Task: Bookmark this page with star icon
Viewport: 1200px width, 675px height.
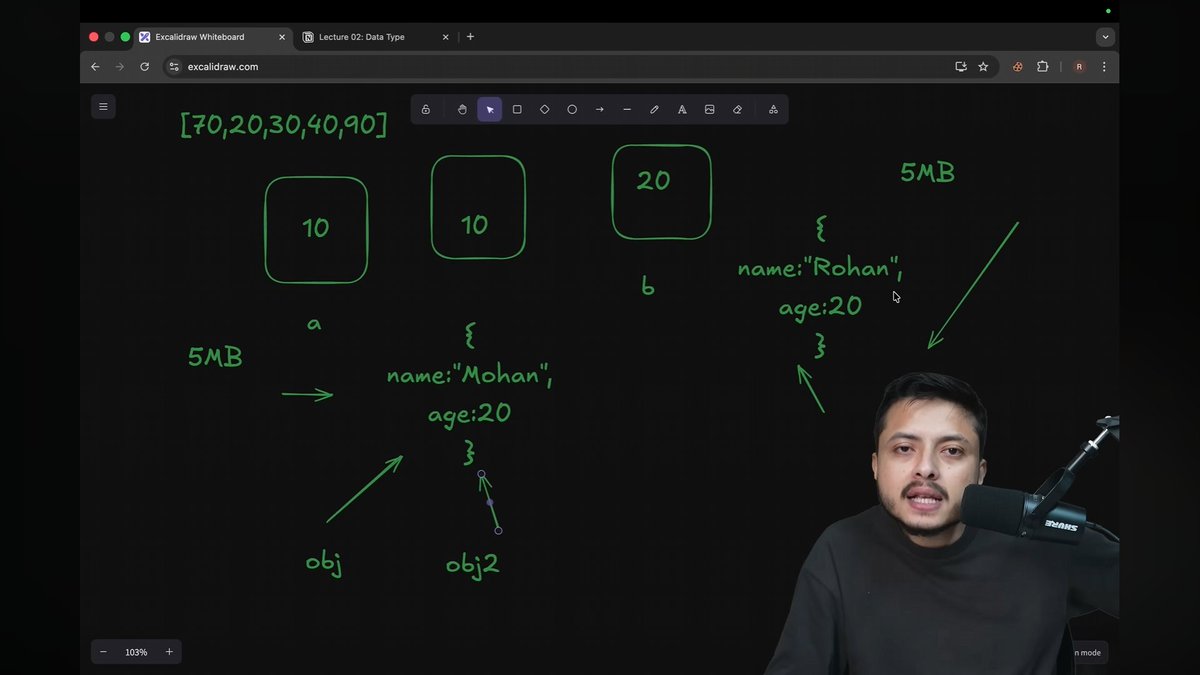Action: (983, 67)
